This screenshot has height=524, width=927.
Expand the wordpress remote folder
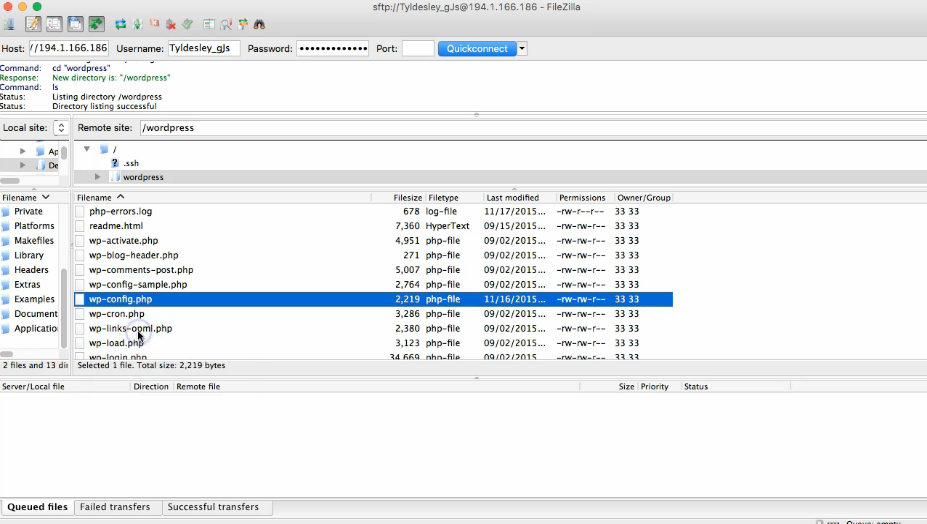click(98, 177)
